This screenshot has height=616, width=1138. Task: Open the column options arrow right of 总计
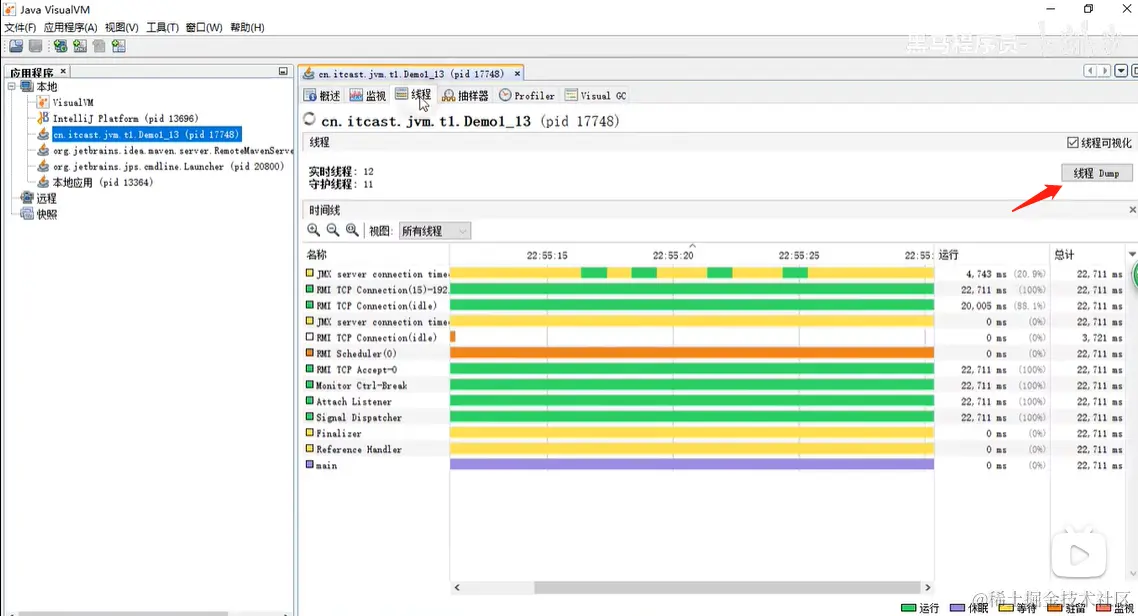coord(1132,255)
